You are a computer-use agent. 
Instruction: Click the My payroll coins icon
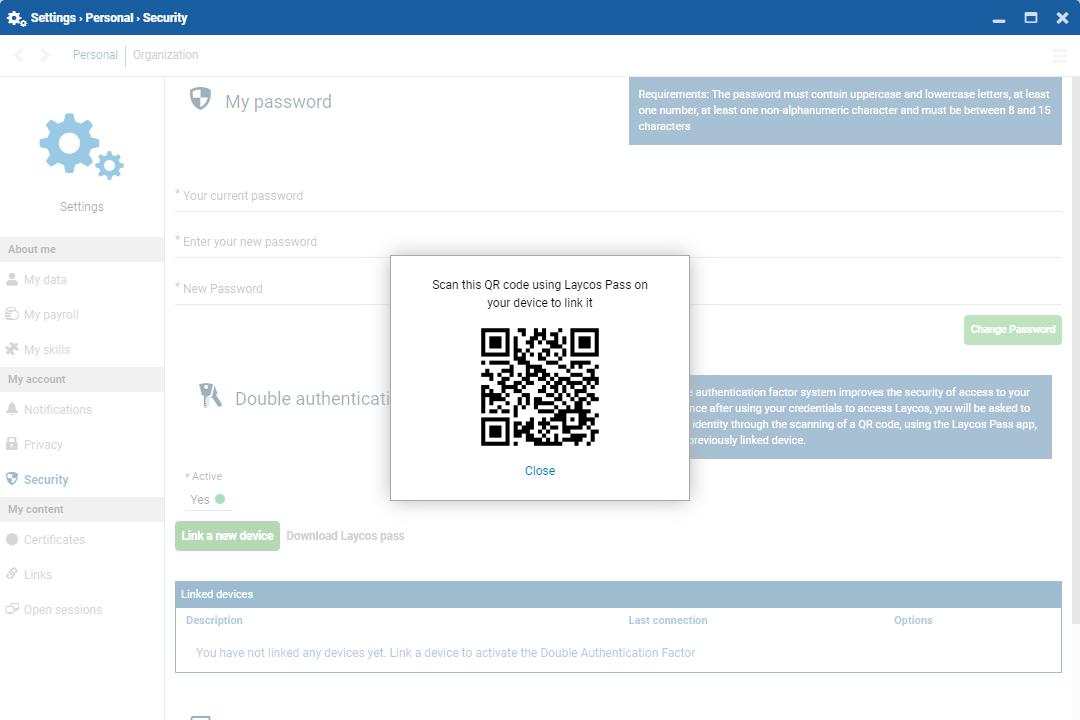click(x=12, y=314)
